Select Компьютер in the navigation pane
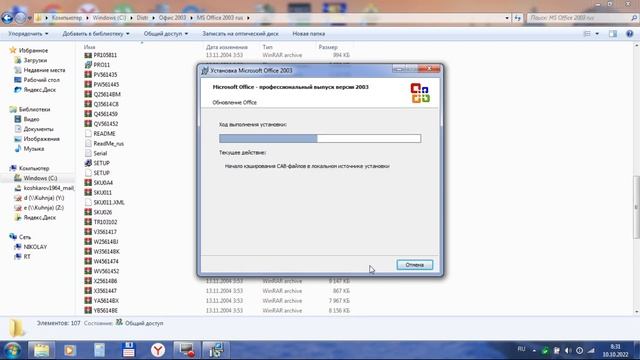 click(34, 168)
